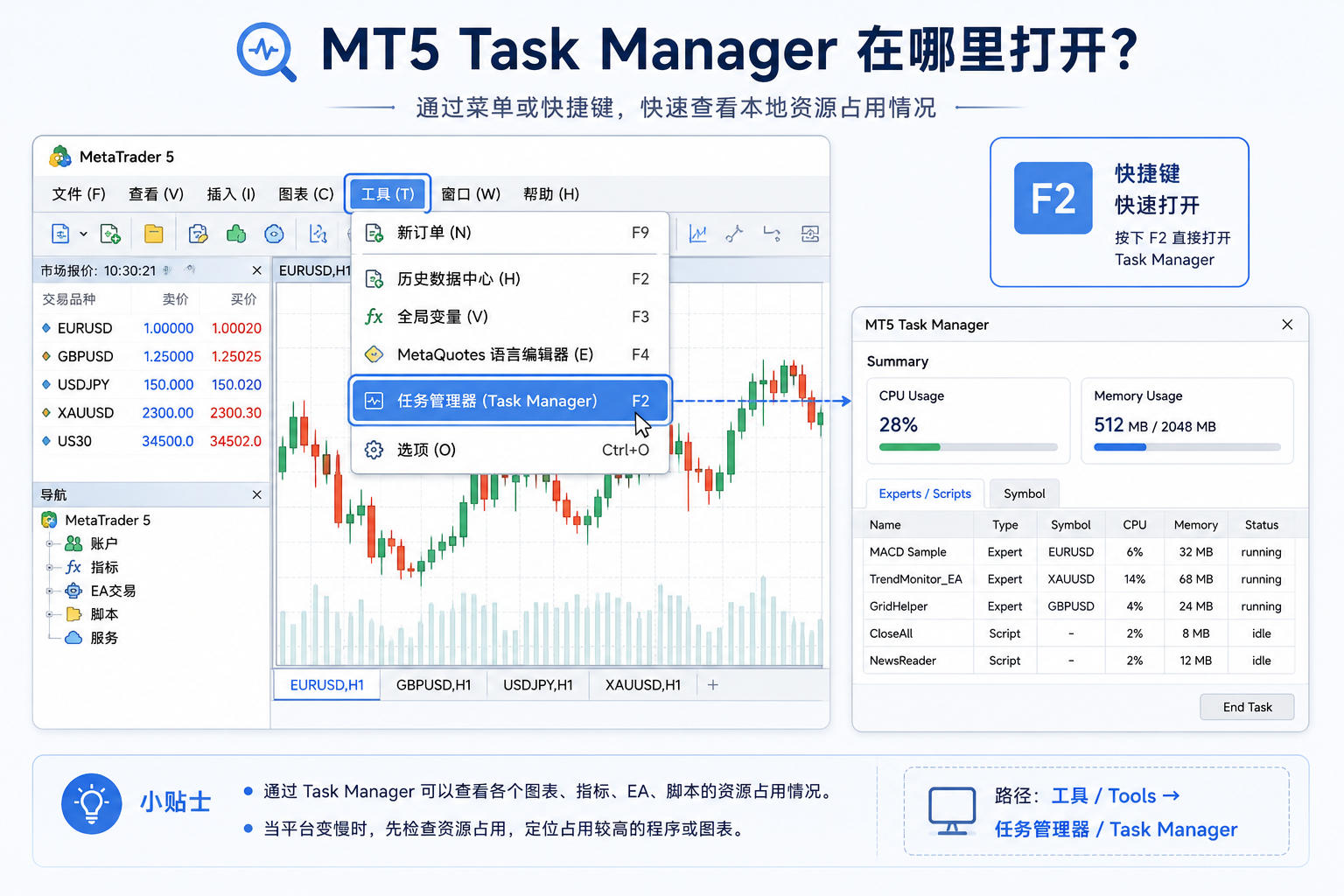1344x896 pixels.
Task: Click the MetaQuotes diamond editor icon
Action: click(x=374, y=354)
